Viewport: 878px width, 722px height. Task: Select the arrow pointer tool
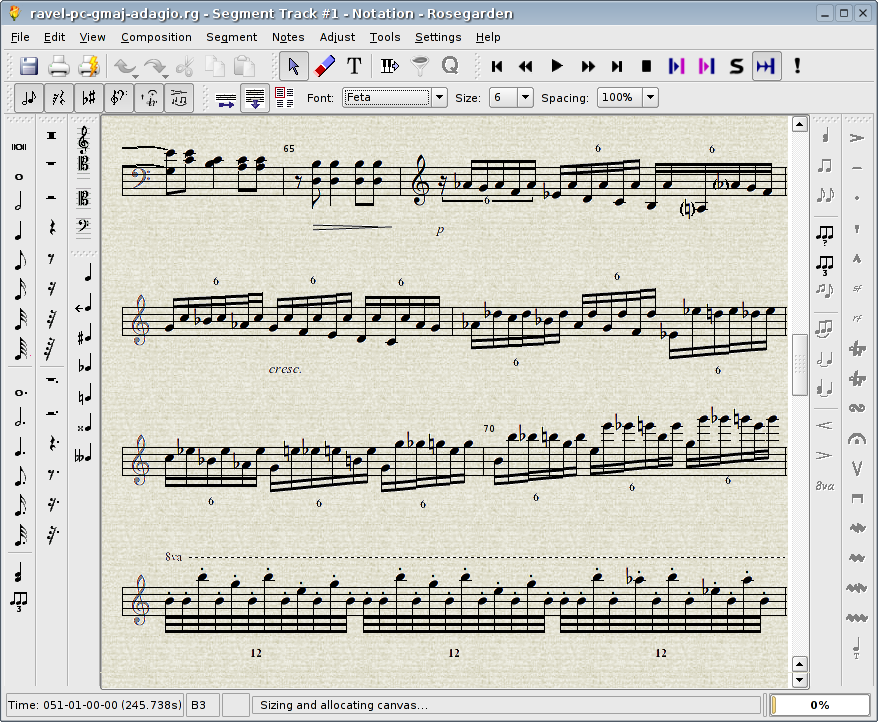pyautogui.click(x=293, y=66)
